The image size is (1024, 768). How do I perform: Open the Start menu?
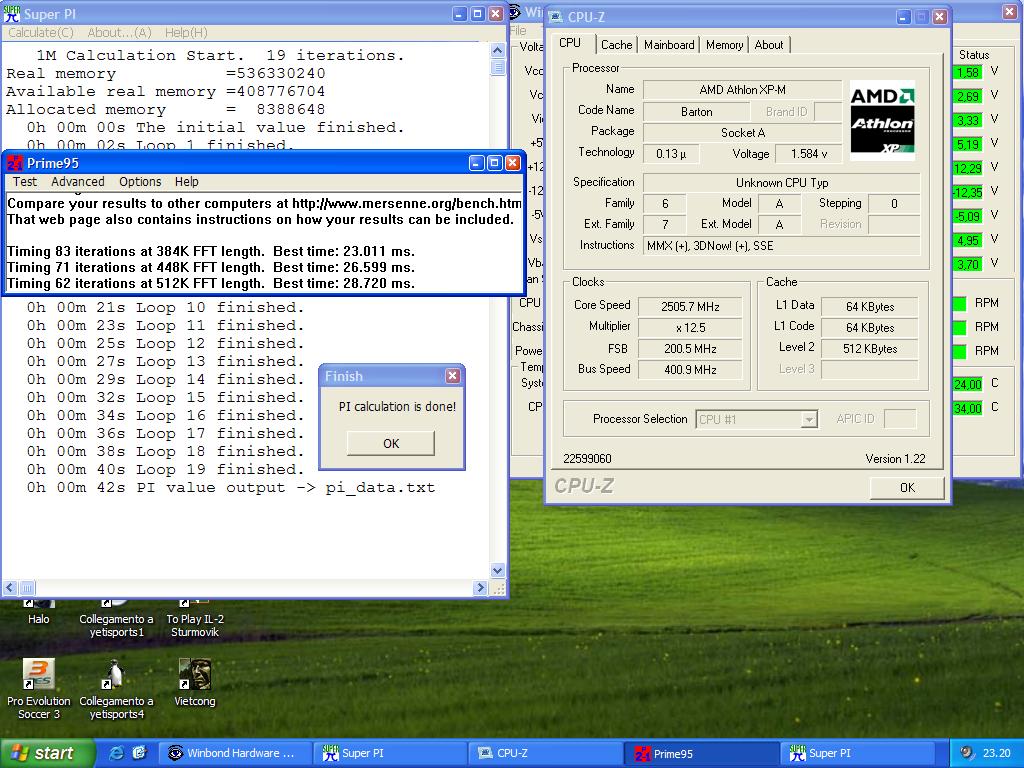pyautogui.click(x=48, y=753)
